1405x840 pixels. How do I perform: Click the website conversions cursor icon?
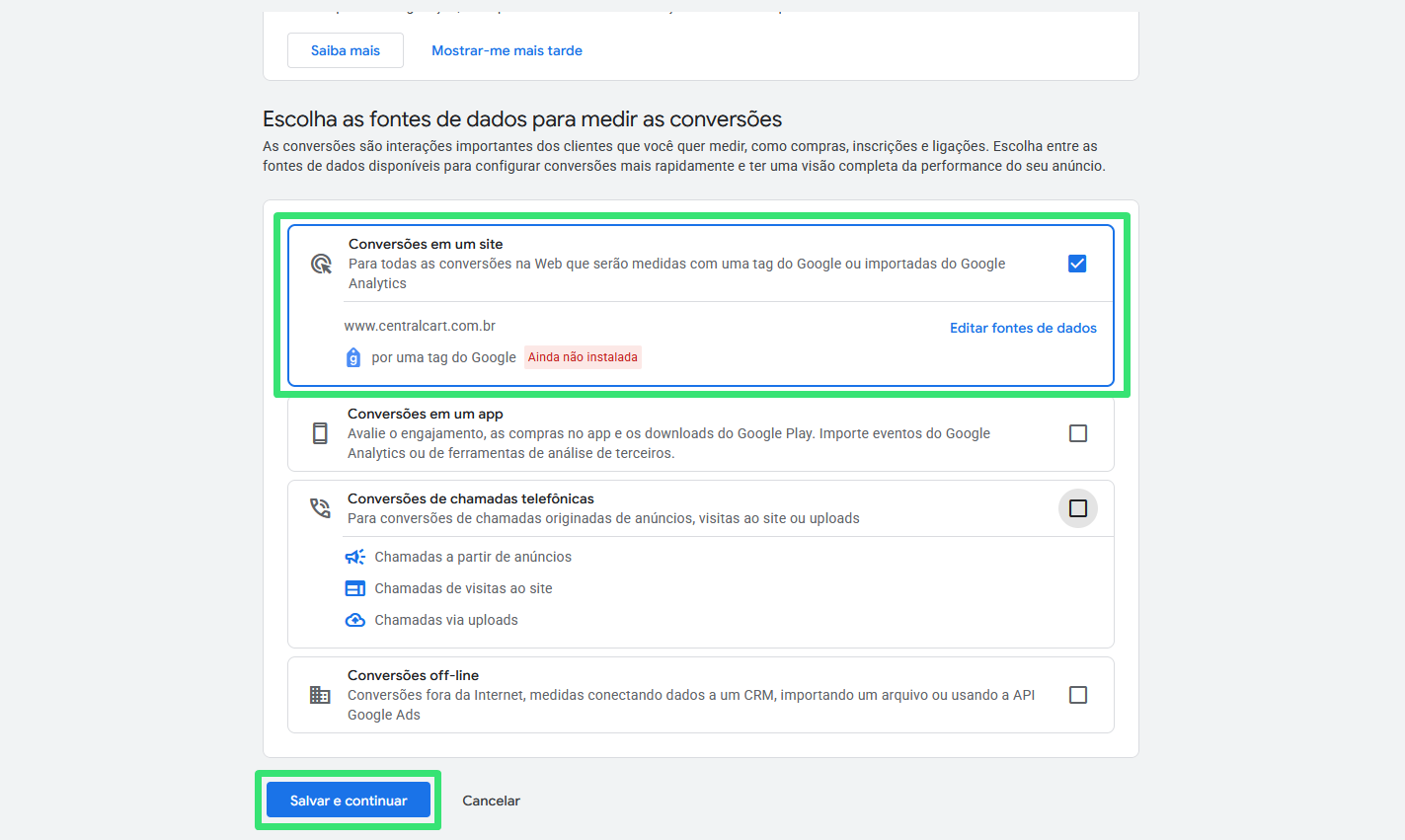pyautogui.click(x=321, y=263)
